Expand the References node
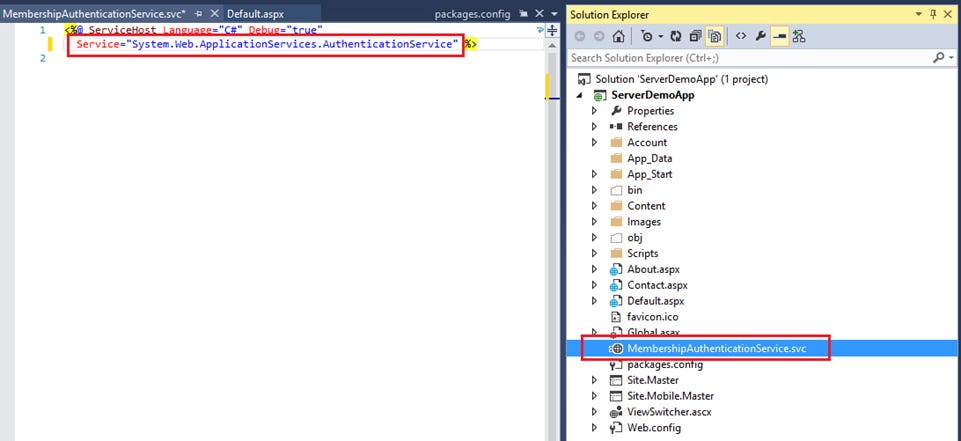The width and height of the screenshot is (961, 441). click(x=594, y=127)
